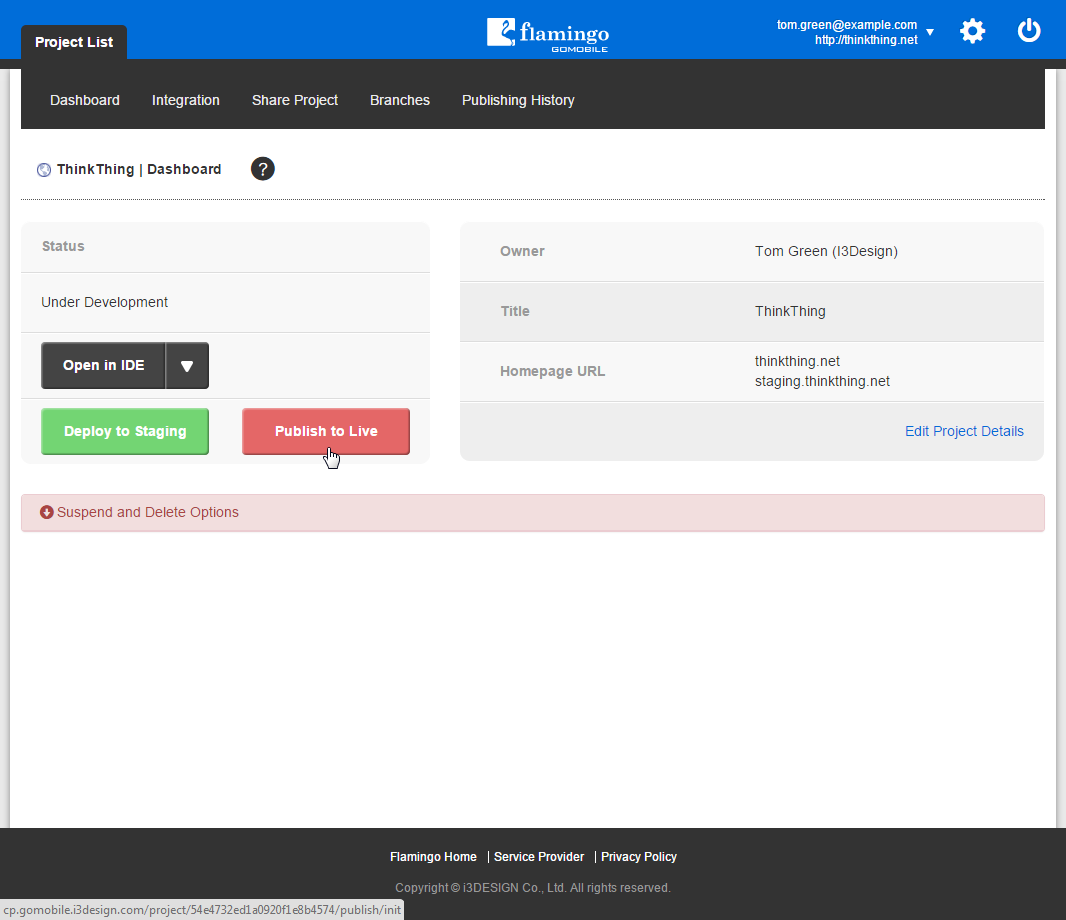The width and height of the screenshot is (1066, 920).
Task: Switch to the Project List tab
Action: 74,42
